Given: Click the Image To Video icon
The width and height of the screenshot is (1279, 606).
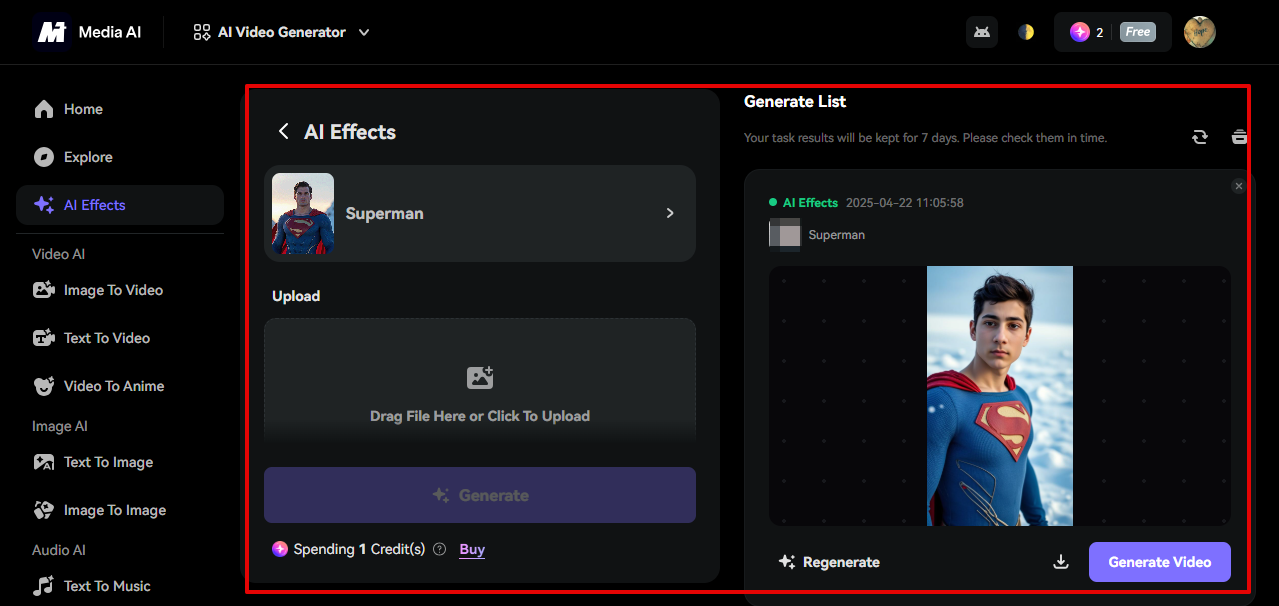Looking at the screenshot, I should [44, 290].
